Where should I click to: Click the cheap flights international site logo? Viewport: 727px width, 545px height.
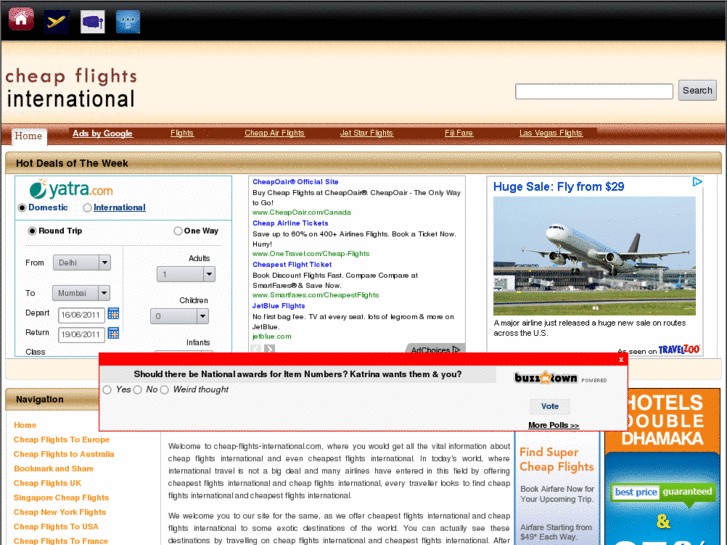(x=71, y=88)
